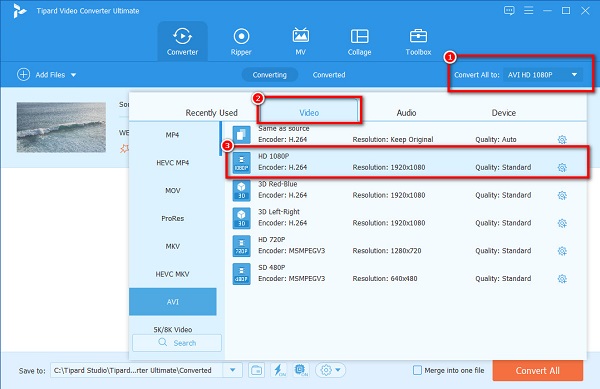This screenshot has height=389, width=600.
Task: Click the format list scrollbar
Action: pos(220,138)
